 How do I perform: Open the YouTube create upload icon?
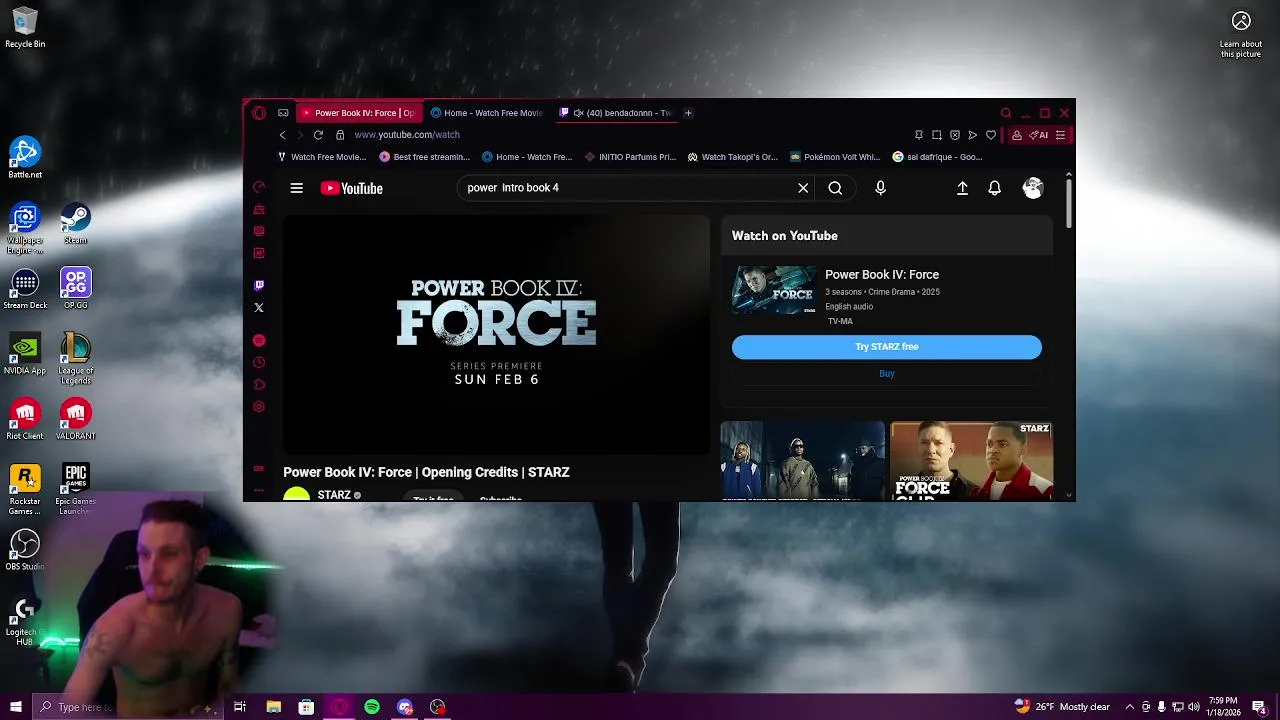click(962, 188)
